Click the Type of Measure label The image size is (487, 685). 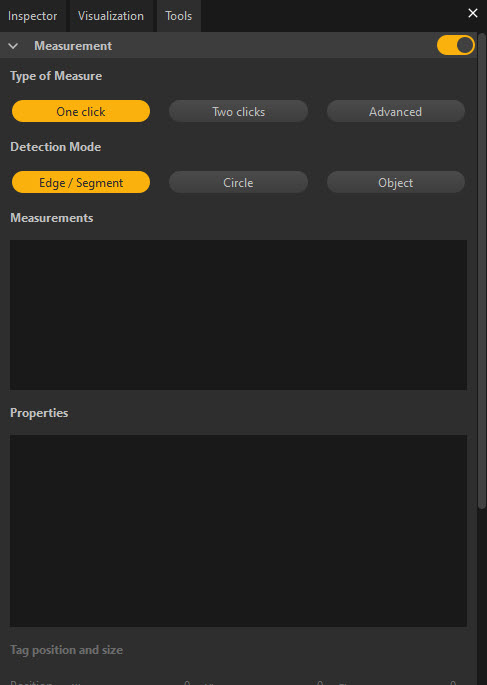56,76
